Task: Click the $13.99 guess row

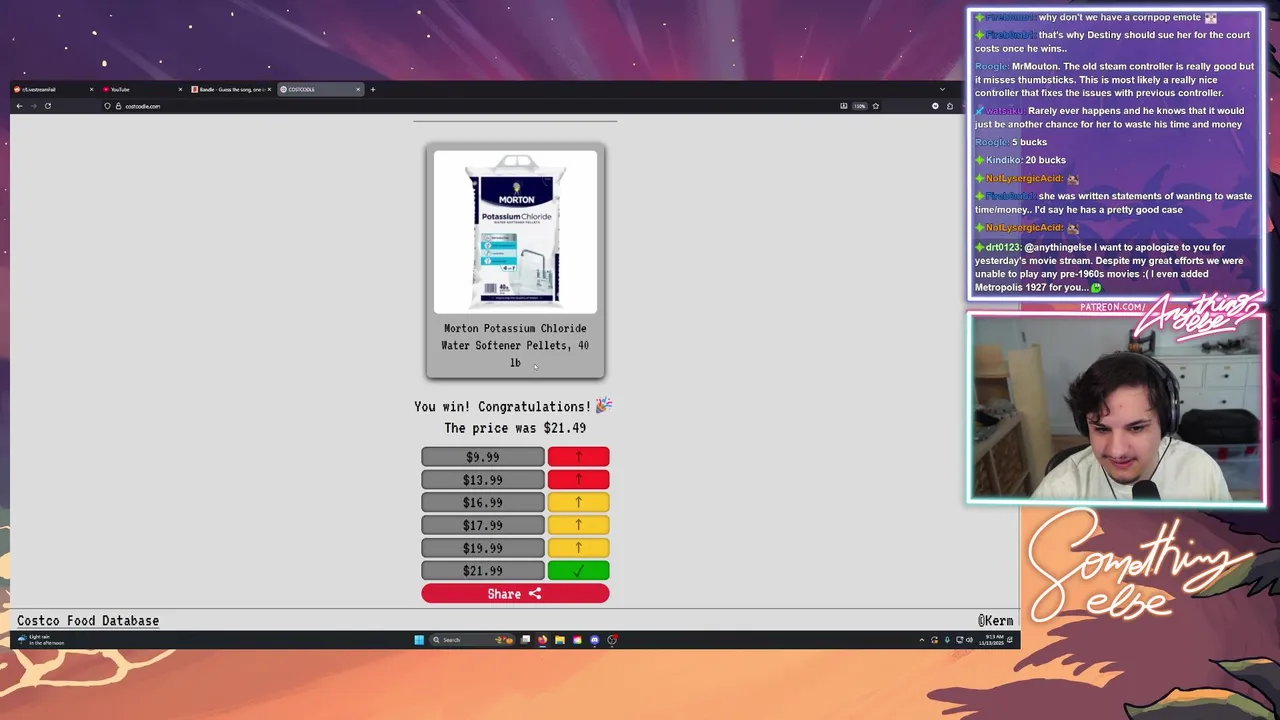Action: (x=483, y=480)
